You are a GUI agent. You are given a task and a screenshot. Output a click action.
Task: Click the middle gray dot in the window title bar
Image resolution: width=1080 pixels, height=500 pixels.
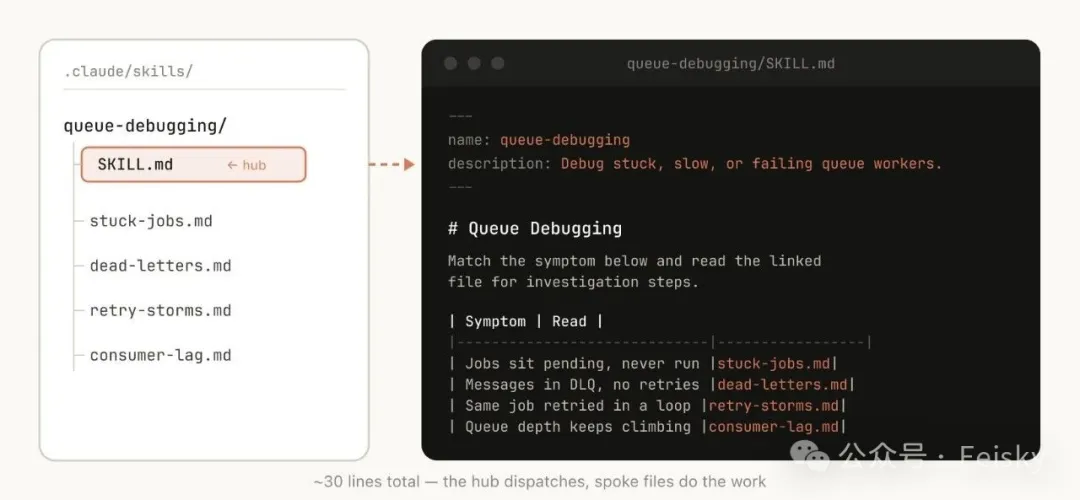[474, 63]
